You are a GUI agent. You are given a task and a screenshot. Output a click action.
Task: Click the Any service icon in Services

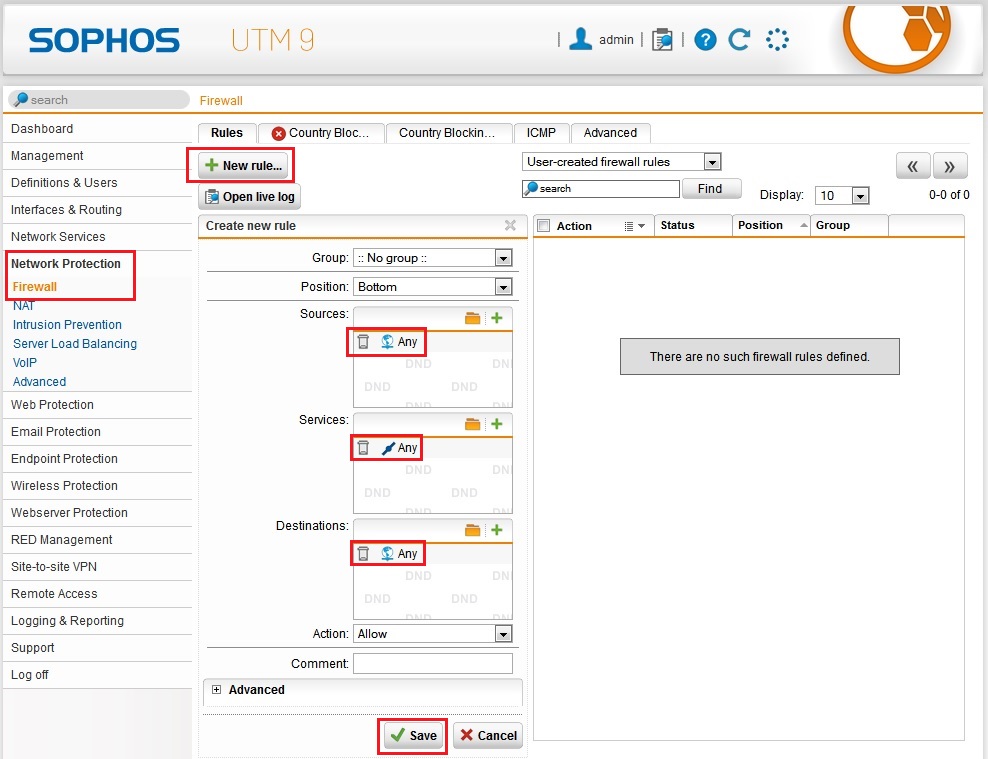[388, 448]
